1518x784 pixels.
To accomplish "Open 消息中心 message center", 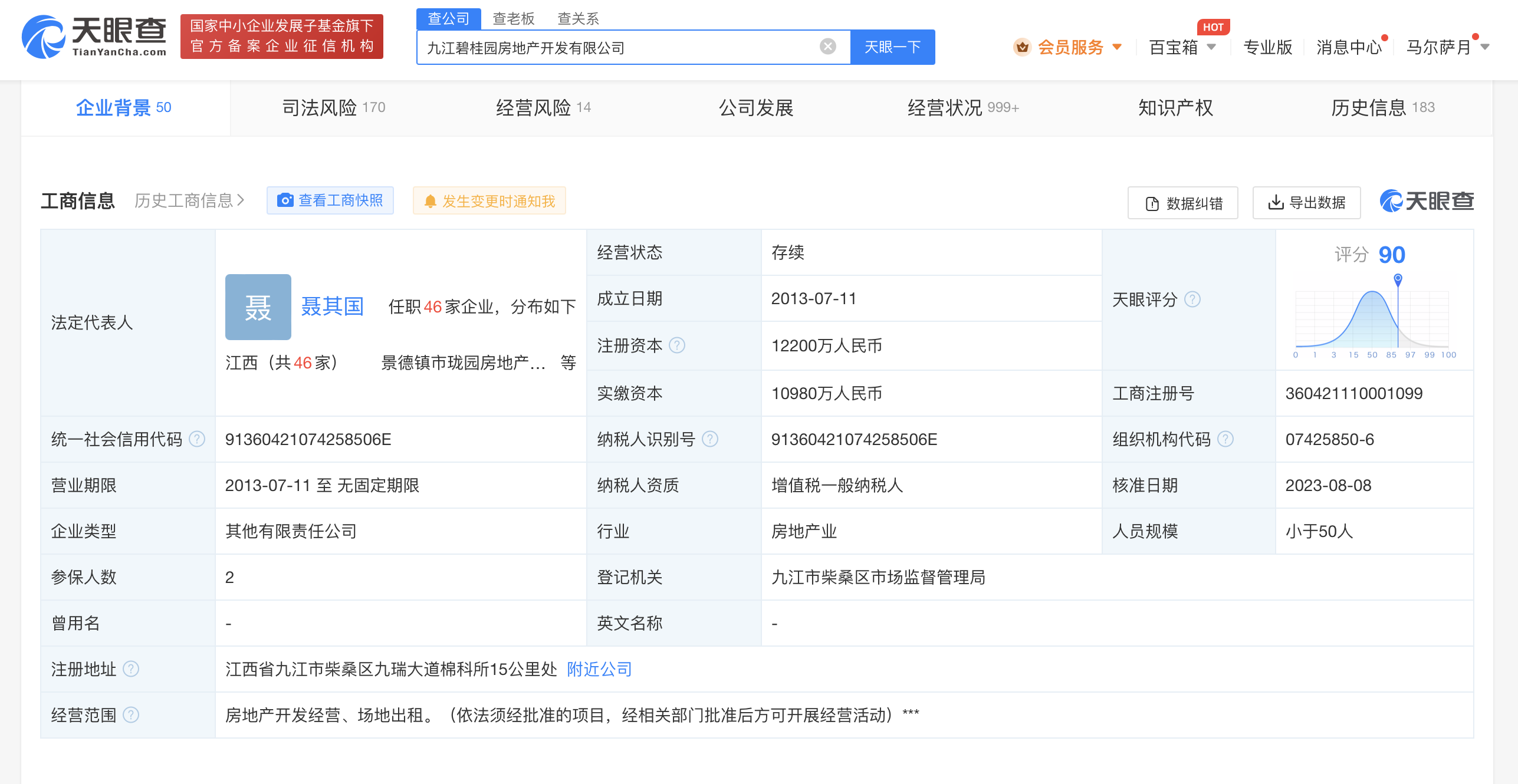I will pos(1348,47).
